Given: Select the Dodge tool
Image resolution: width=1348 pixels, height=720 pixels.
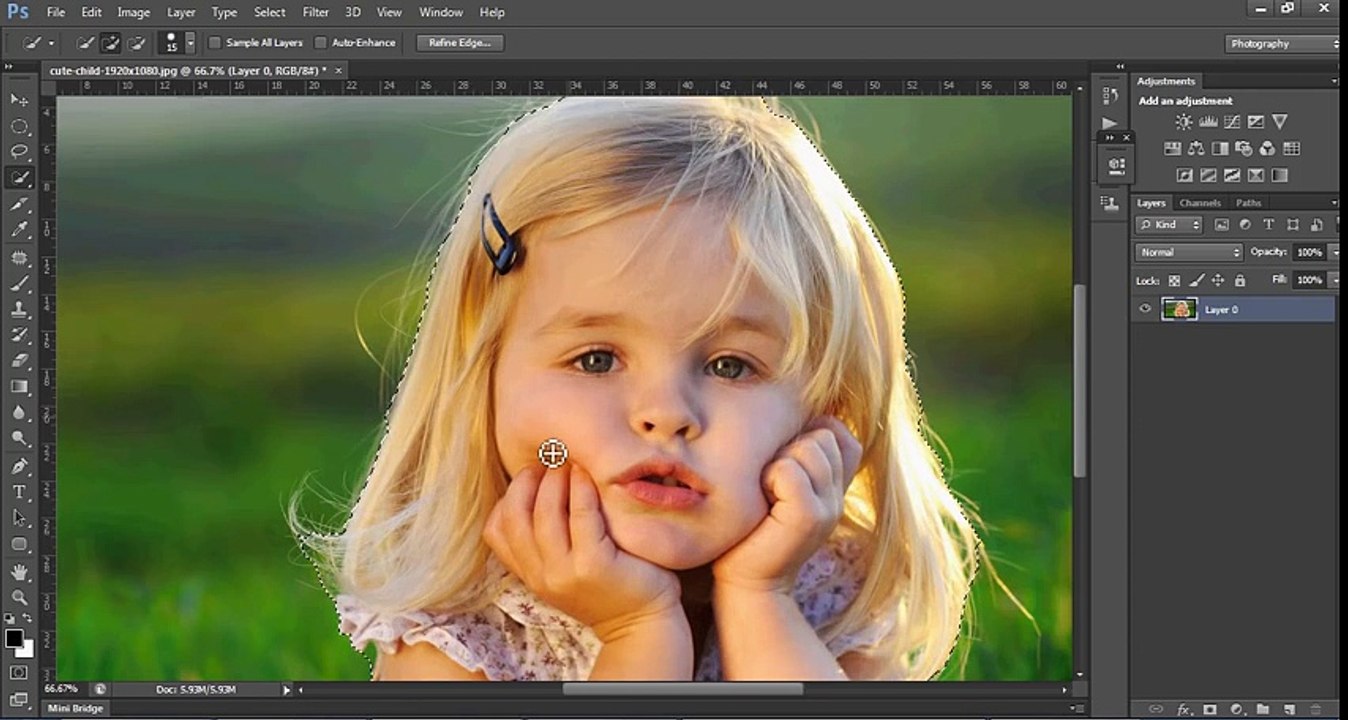Looking at the screenshot, I should click(x=19, y=439).
